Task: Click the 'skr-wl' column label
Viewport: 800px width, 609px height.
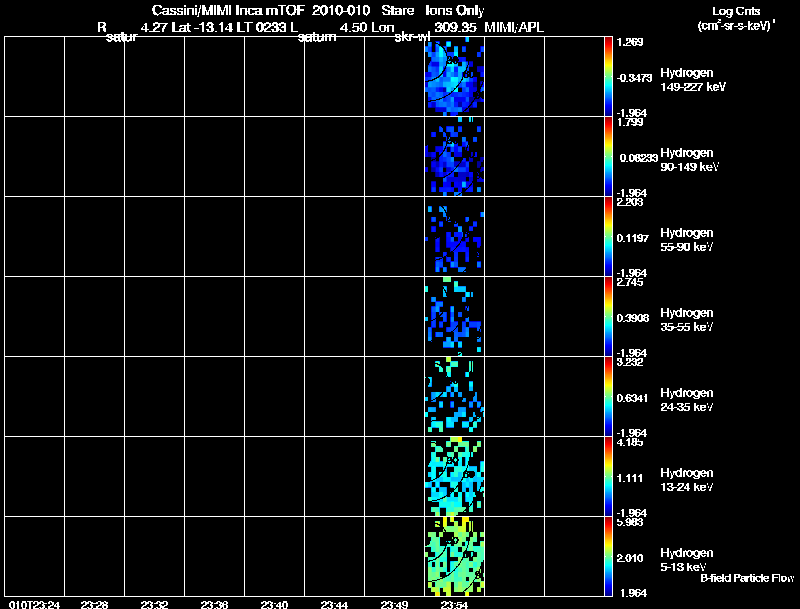Action: tap(413, 37)
